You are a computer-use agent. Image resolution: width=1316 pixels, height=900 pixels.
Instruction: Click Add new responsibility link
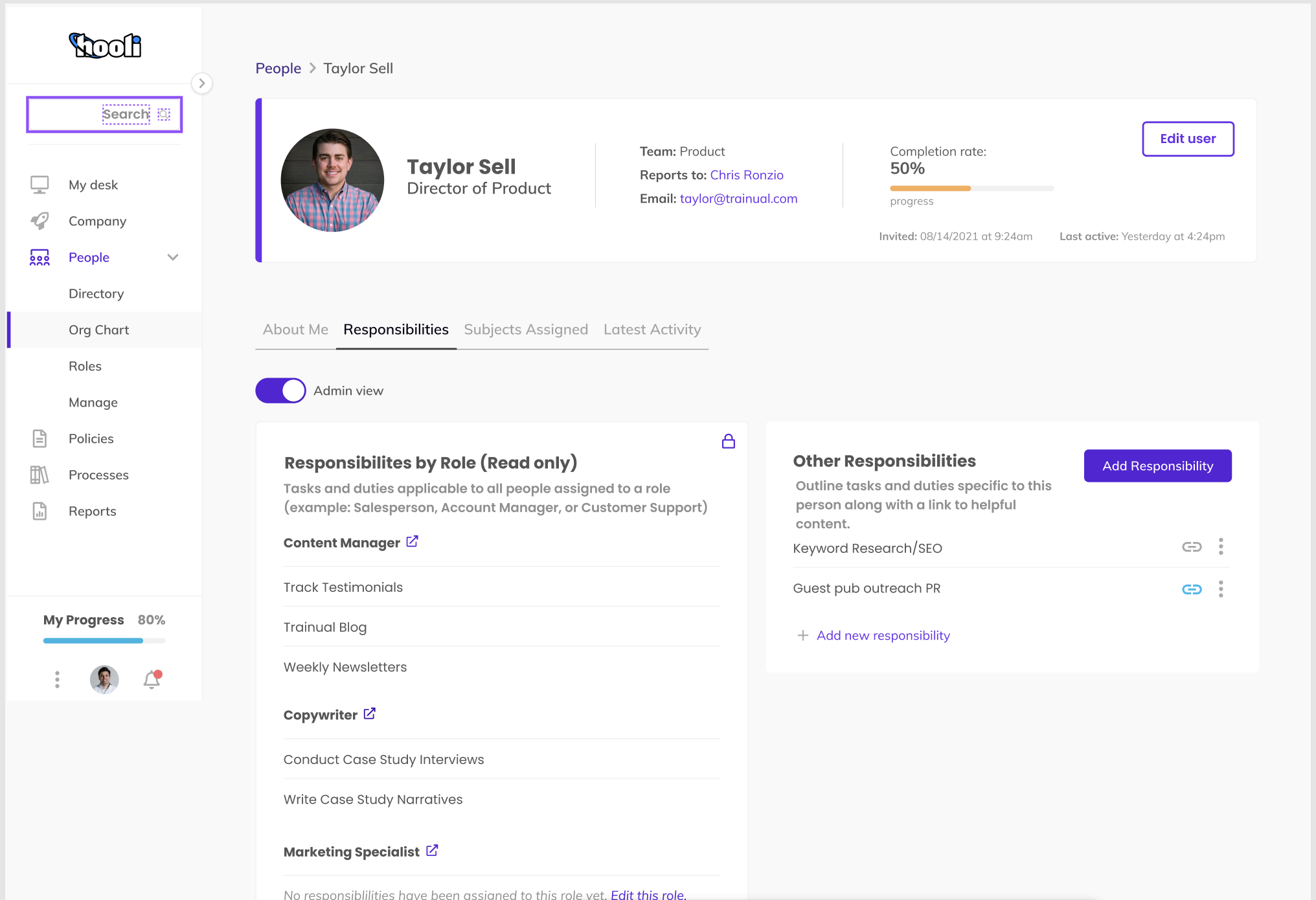point(883,635)
